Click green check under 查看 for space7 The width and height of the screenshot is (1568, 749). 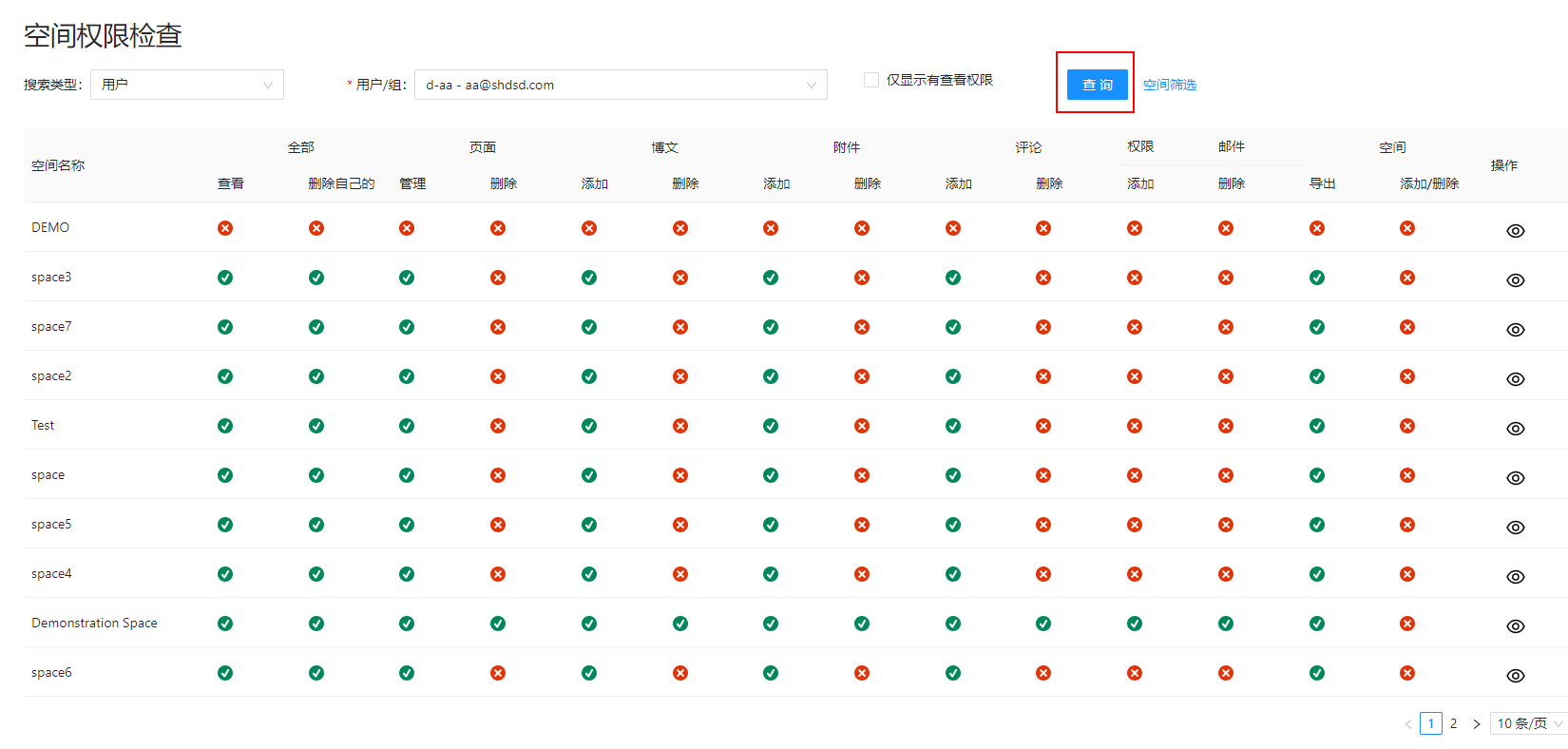225,327
